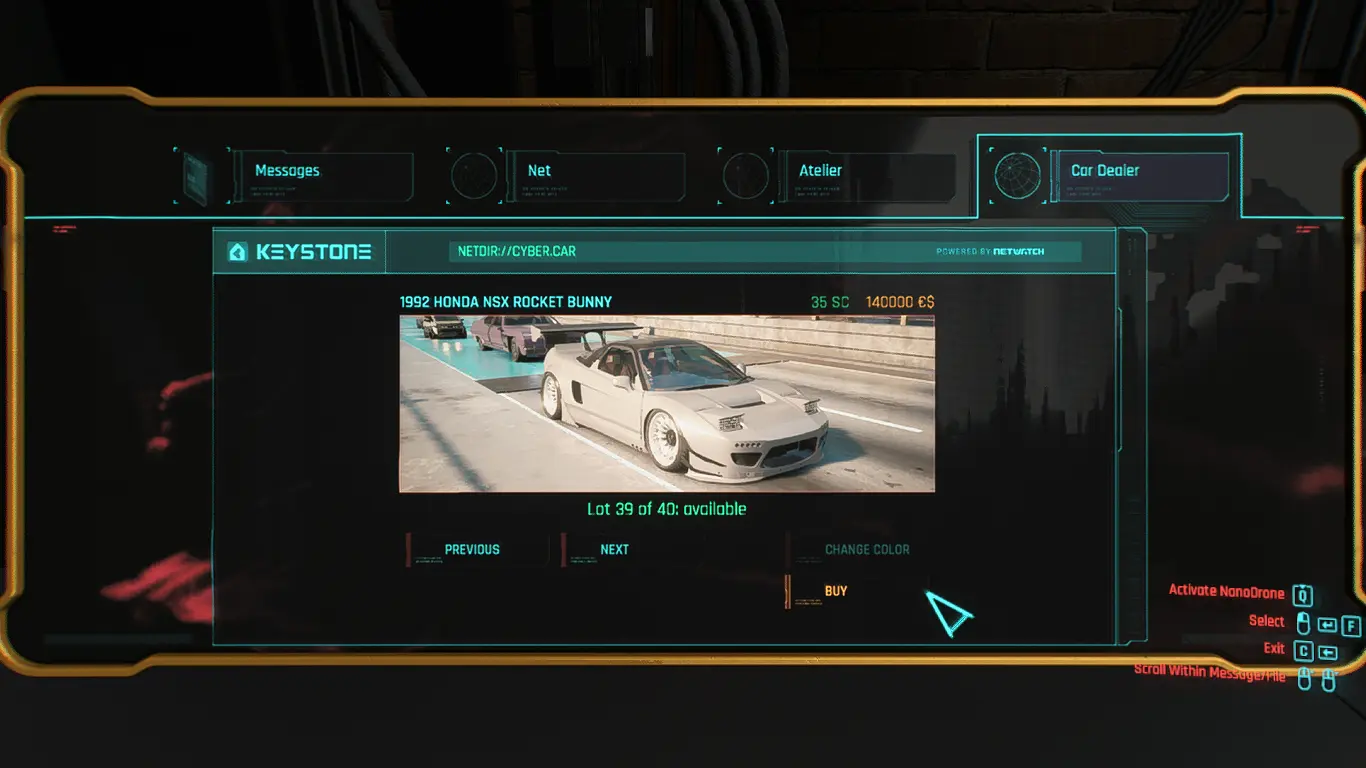
Task: Click the F key icon beside Select
Action: point(1351,626)
